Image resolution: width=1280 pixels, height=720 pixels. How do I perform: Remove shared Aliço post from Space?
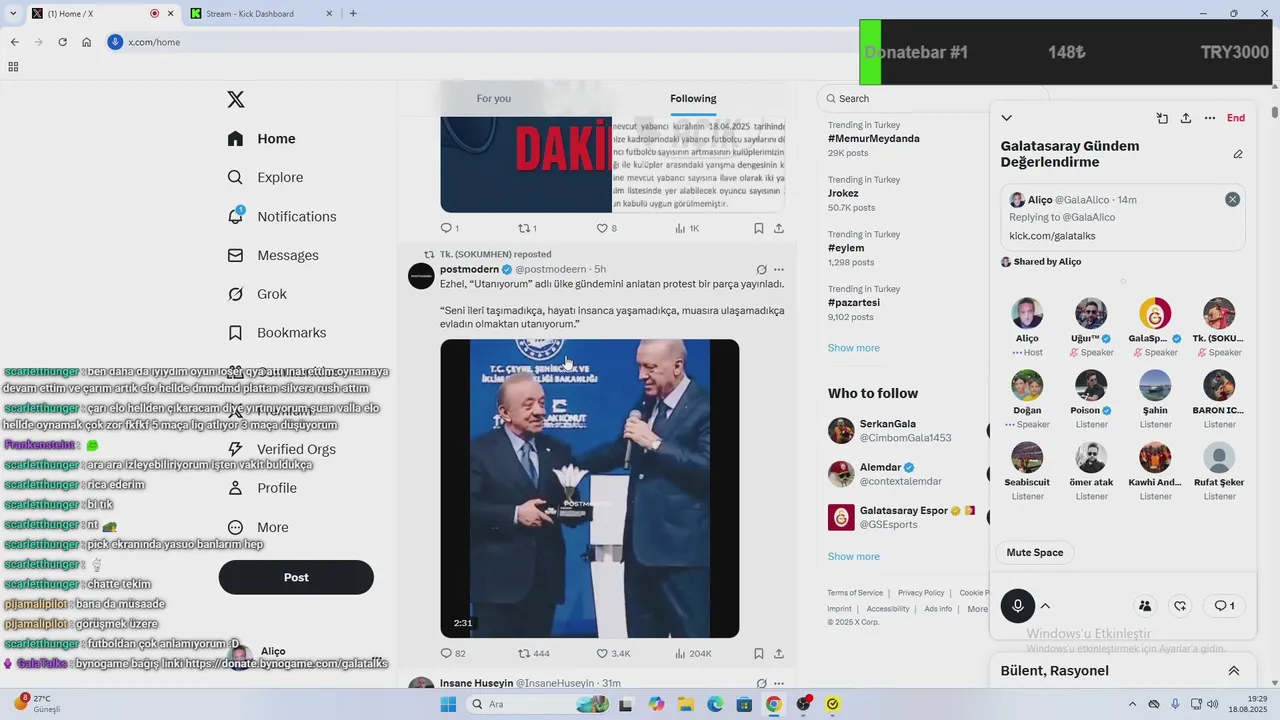click(x=1233, y=199)
